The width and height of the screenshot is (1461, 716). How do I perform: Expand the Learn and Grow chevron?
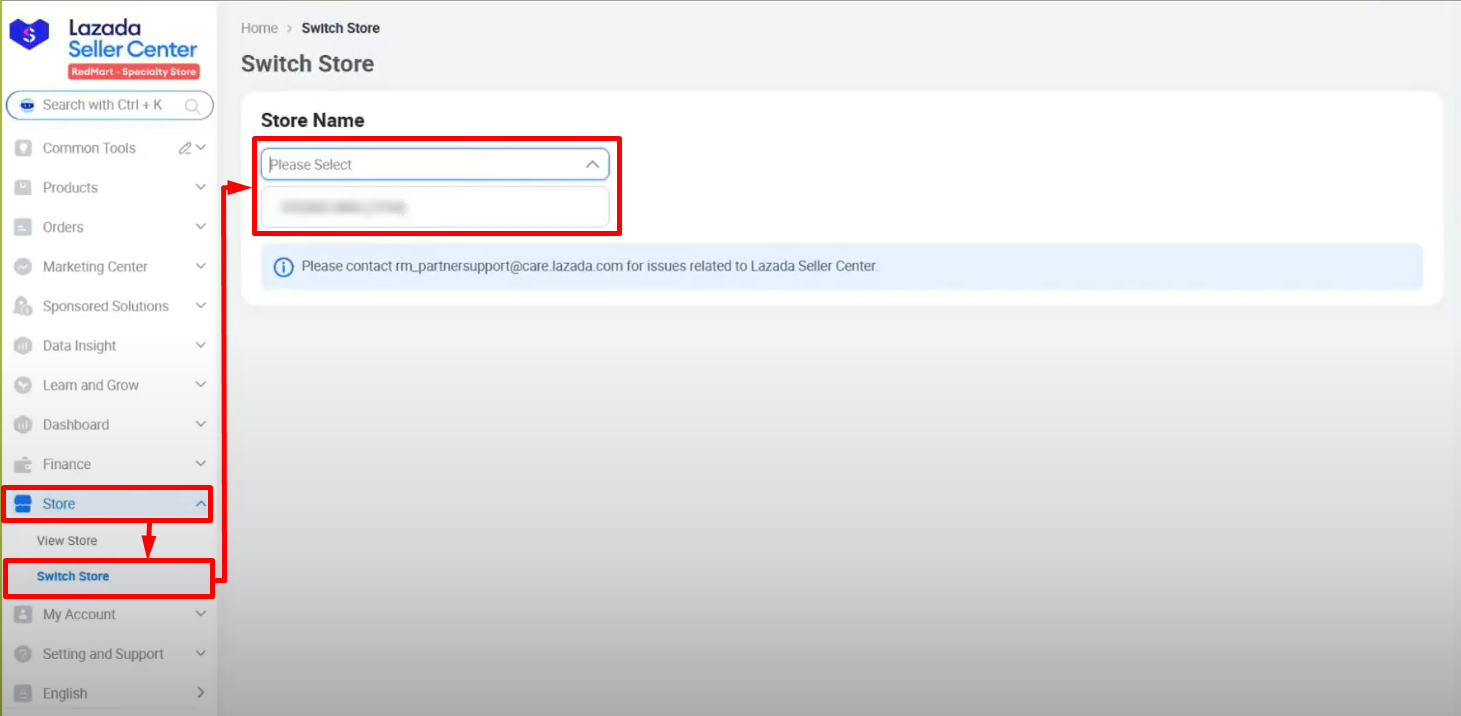(x=201, y=385)
